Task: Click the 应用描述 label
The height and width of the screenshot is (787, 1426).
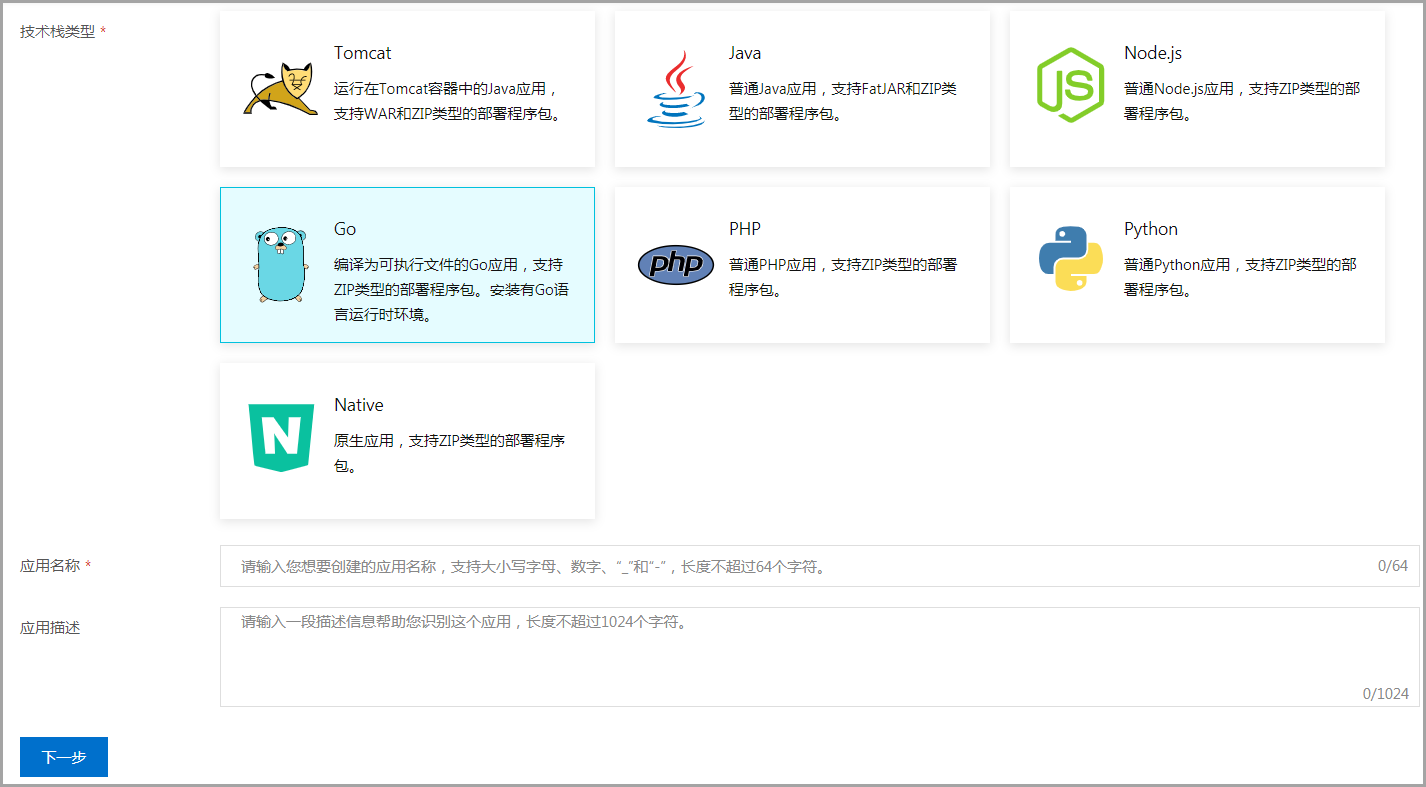Action: [50, 627]
